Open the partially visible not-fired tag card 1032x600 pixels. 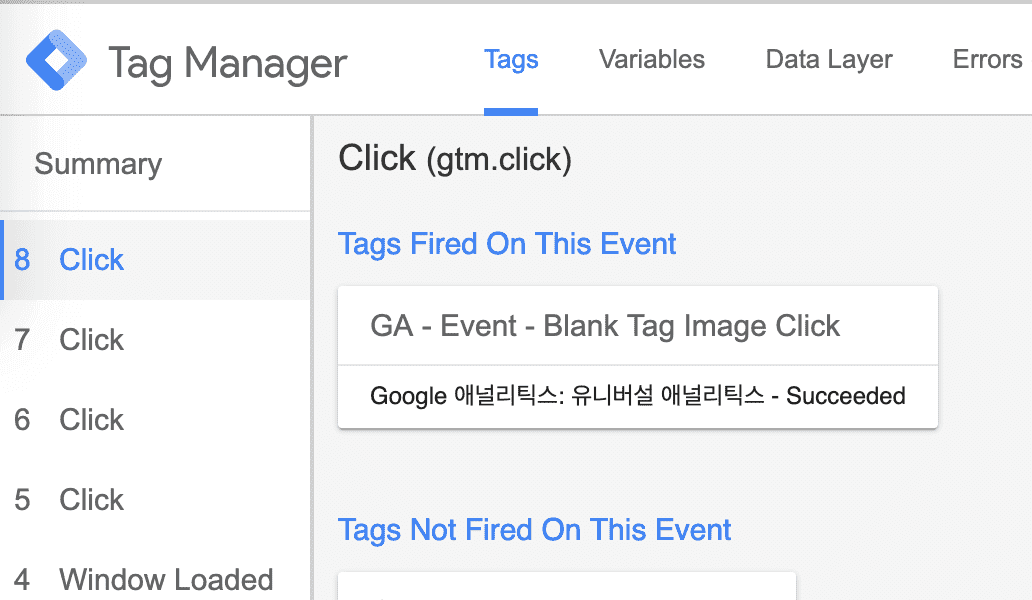point(566,587)
